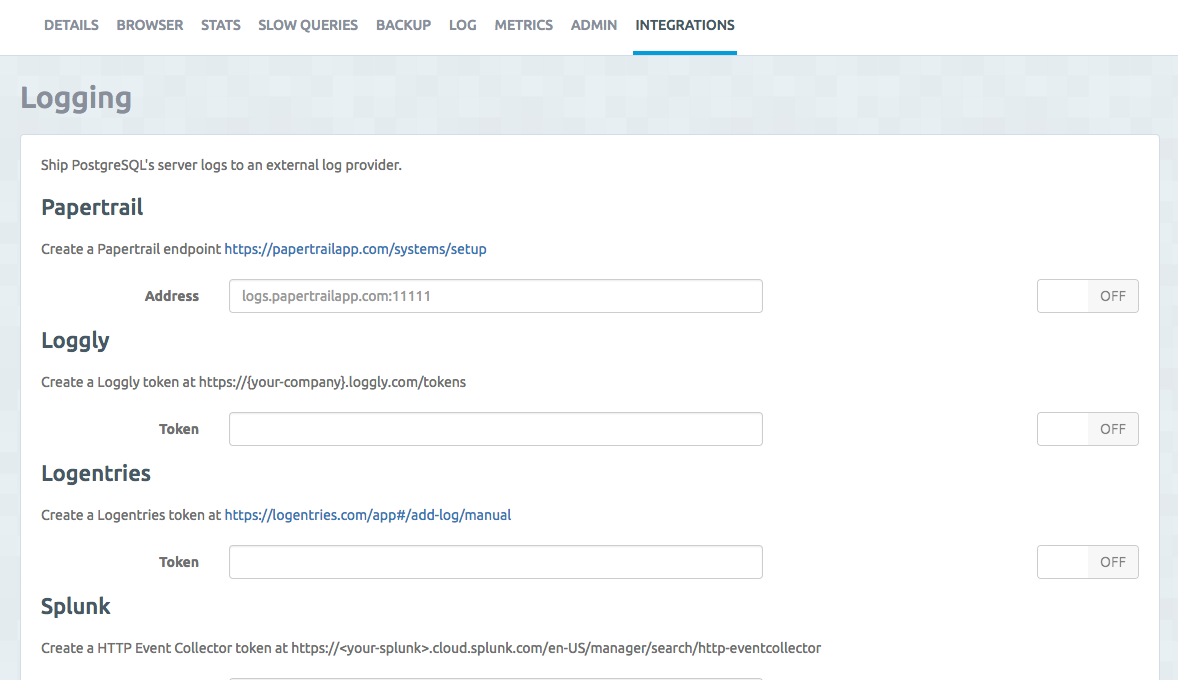1178x680 pixels.
Task: Select the STATS tab
Action: [x=220, y=25]
